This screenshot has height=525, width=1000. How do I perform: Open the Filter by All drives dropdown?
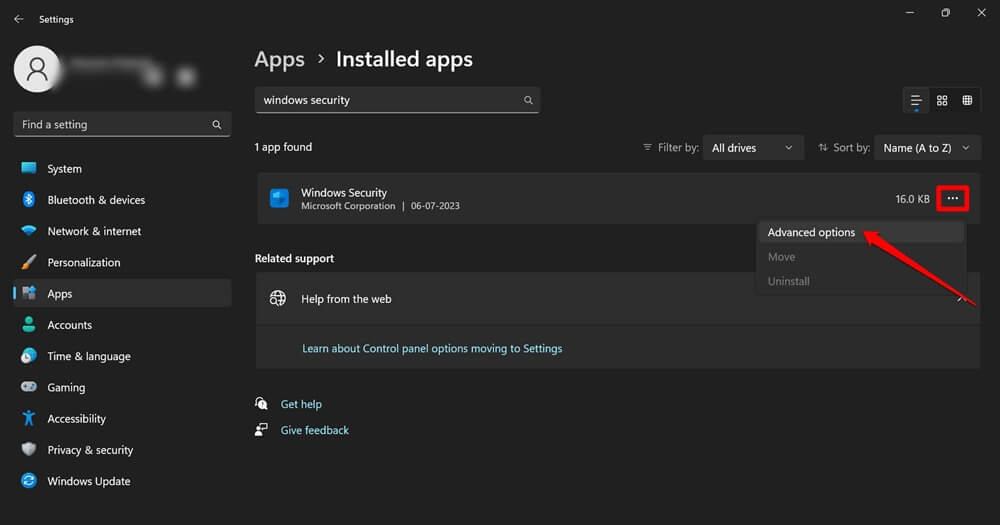753,148
